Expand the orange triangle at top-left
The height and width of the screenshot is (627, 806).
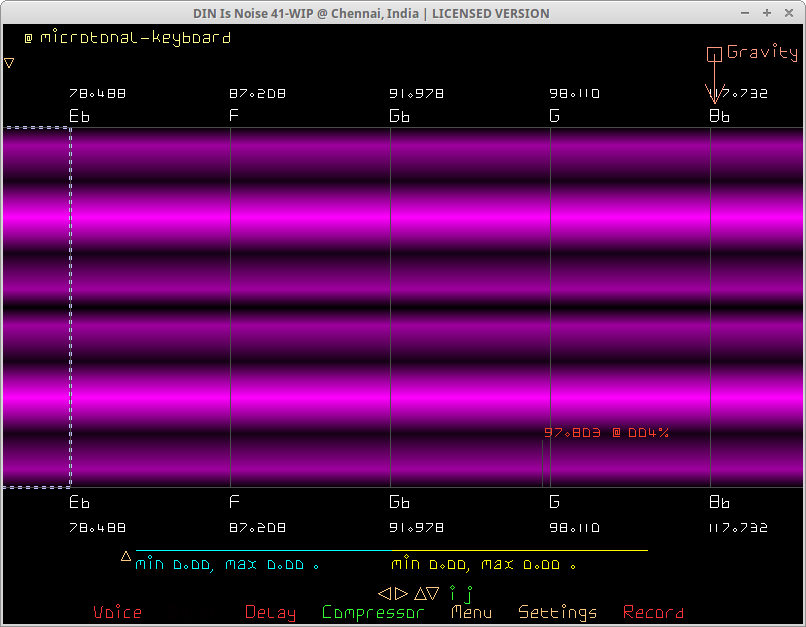tap(9, 63)
